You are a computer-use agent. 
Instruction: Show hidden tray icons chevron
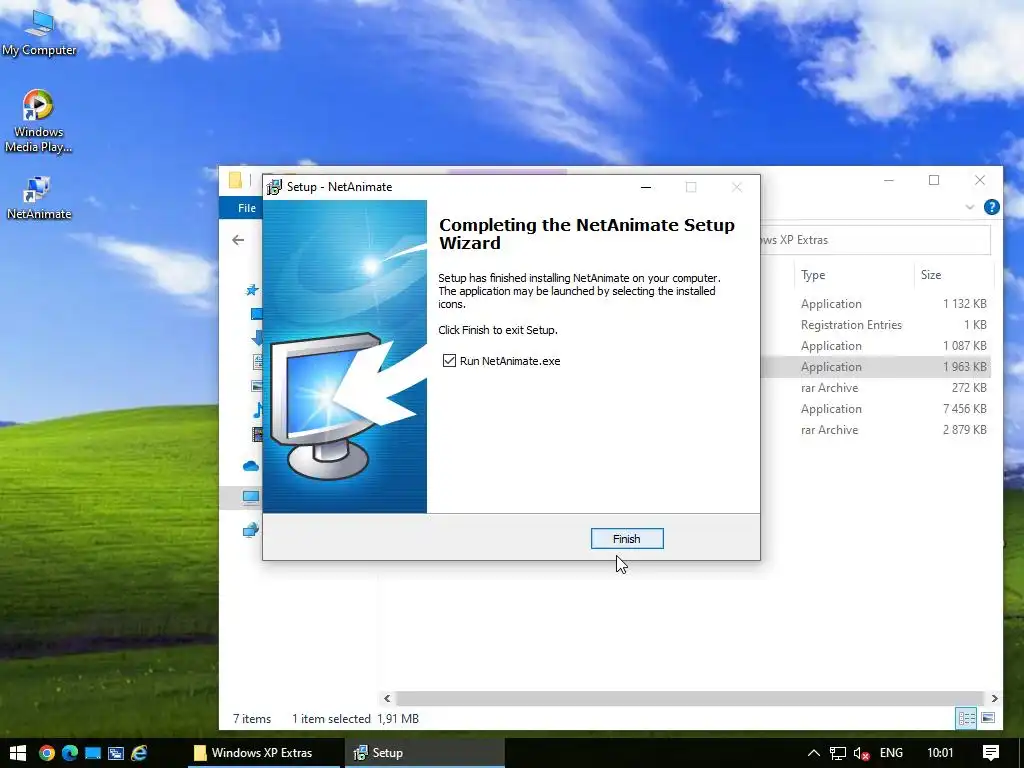pyautogui.click(x=814, y=753)
